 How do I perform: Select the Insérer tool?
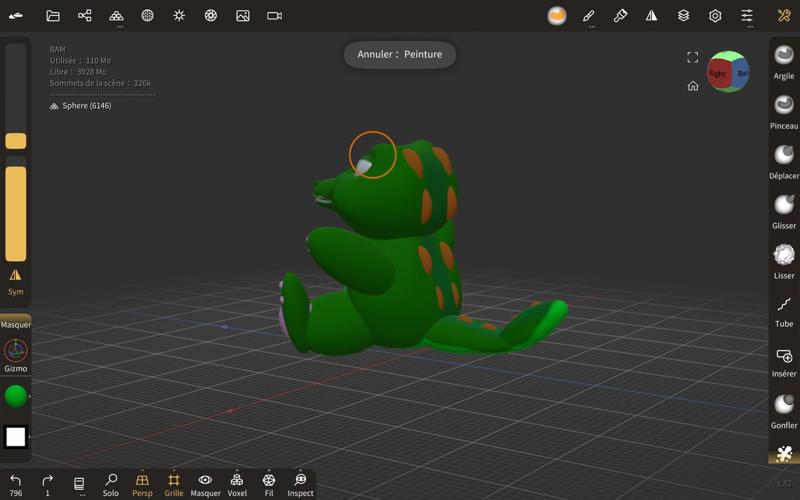pyautogui.click(x=784, y=362)
